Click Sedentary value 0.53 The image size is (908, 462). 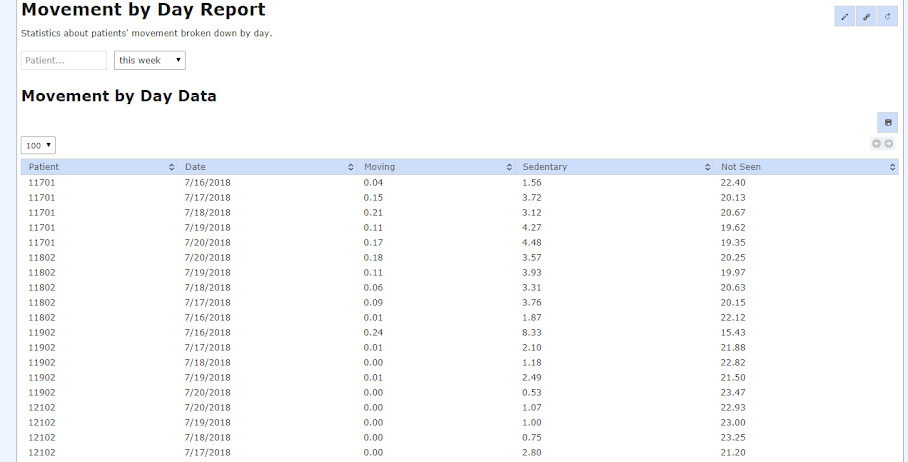point(532,393)
